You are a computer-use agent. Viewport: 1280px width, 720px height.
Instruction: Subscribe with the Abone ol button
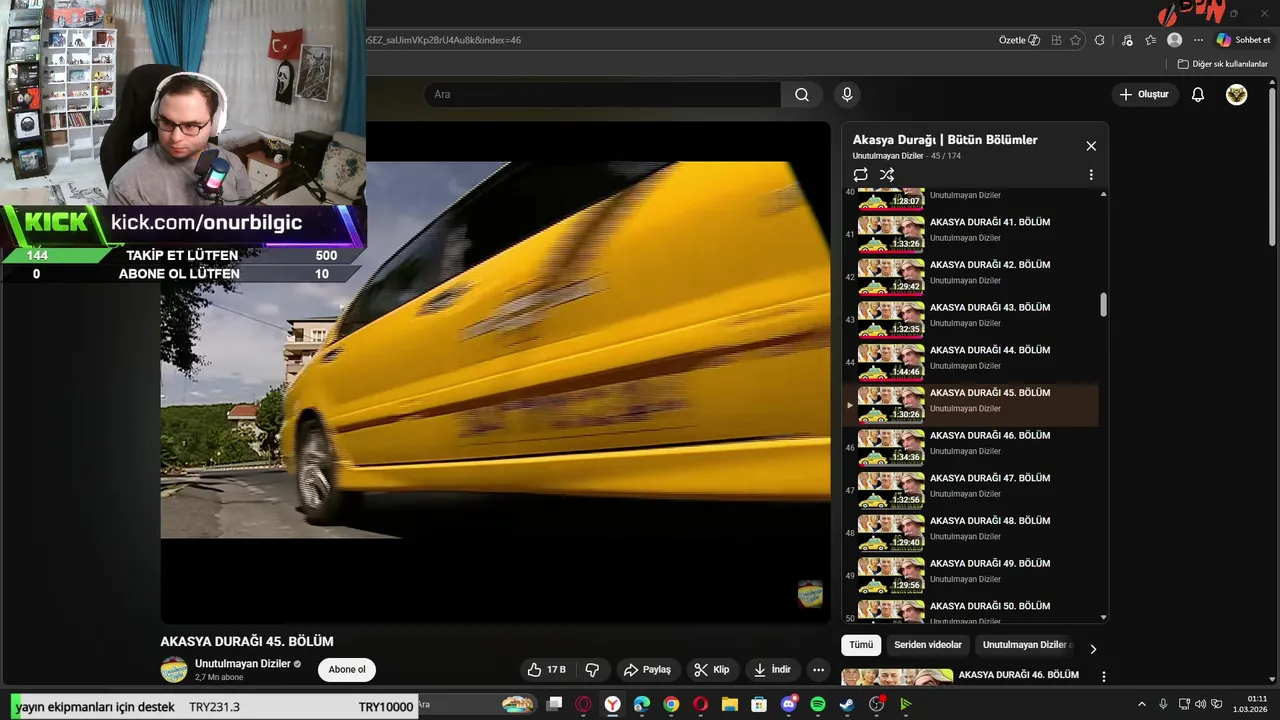[347, 670]
